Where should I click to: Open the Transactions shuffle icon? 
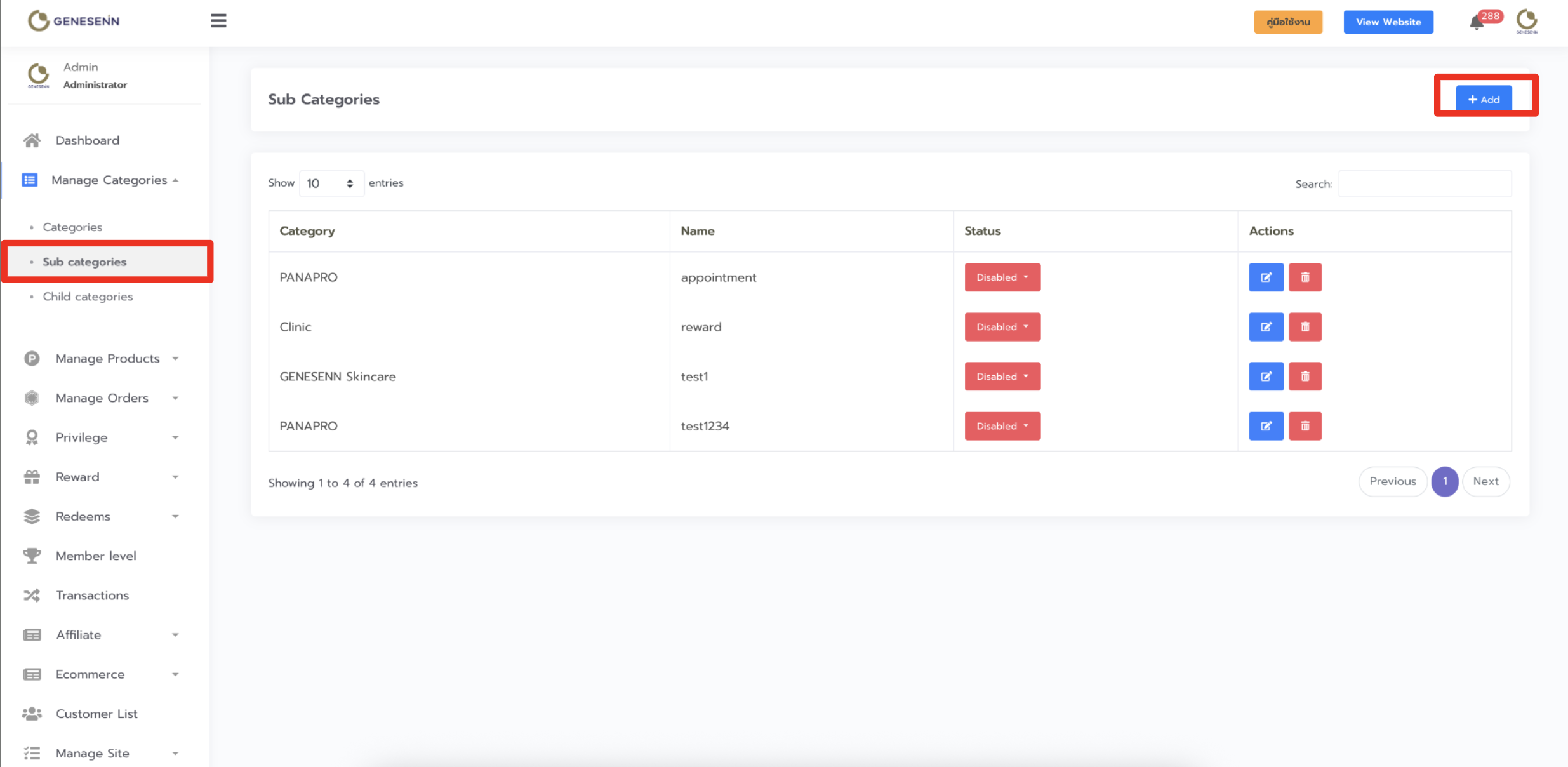(x=32, y=596)
